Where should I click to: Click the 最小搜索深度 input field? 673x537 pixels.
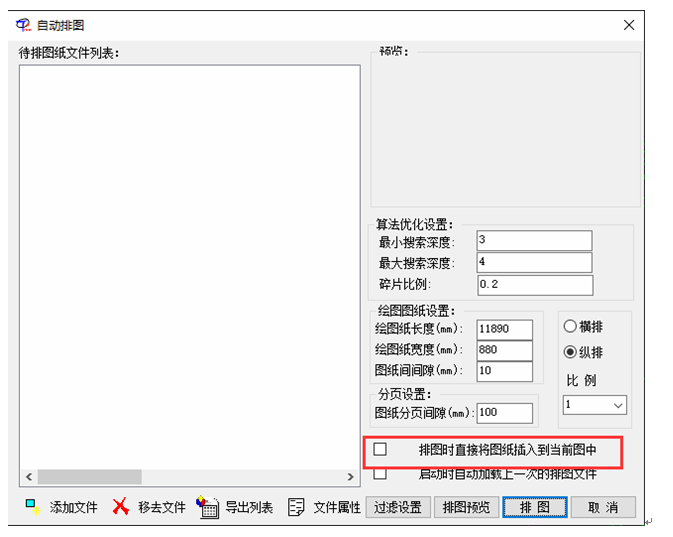click(534, 240)
